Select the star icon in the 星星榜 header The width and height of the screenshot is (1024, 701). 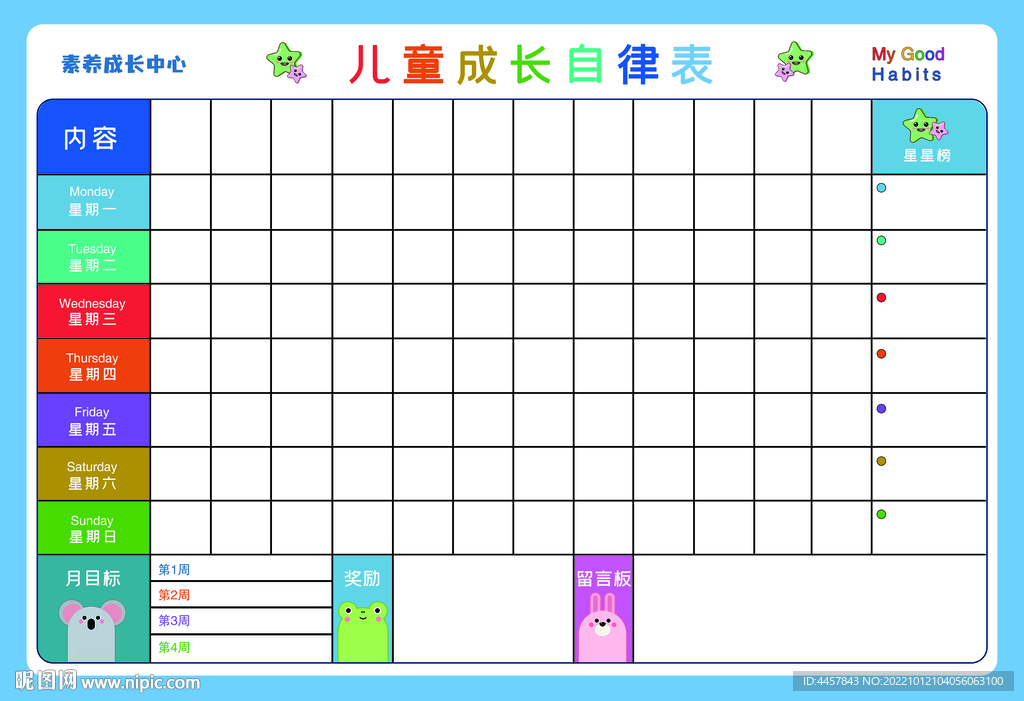coord(925,126)
